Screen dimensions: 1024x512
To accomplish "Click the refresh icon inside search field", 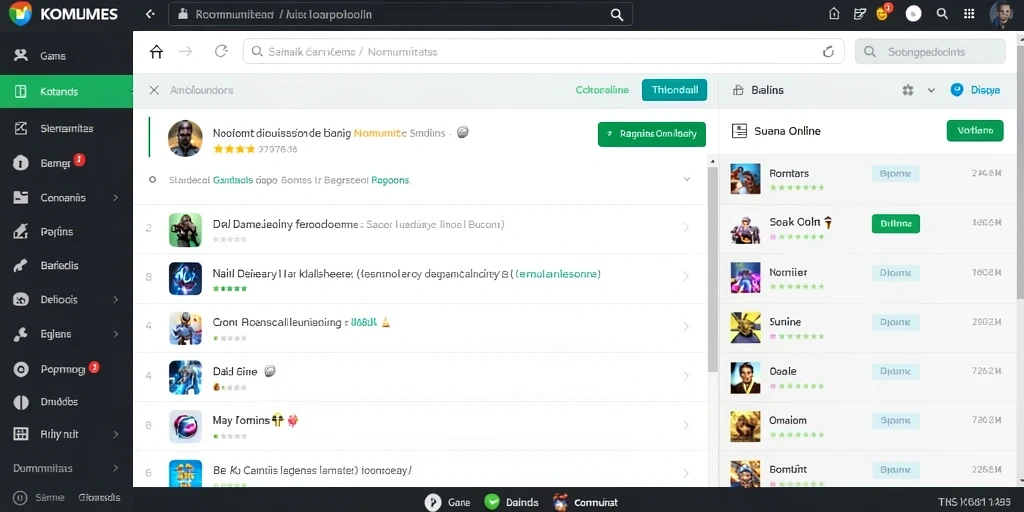I will [x=828, y=52].
